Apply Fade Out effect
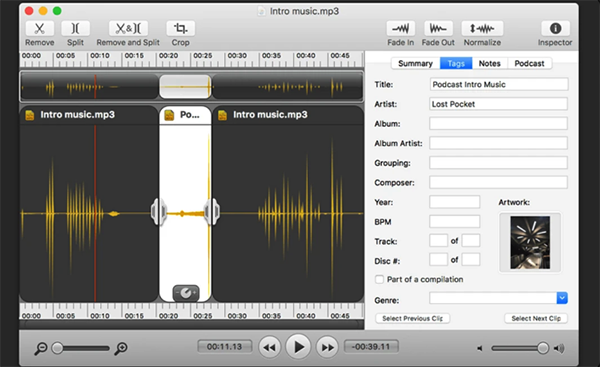The image size is (600, 367). pos(438,29)
